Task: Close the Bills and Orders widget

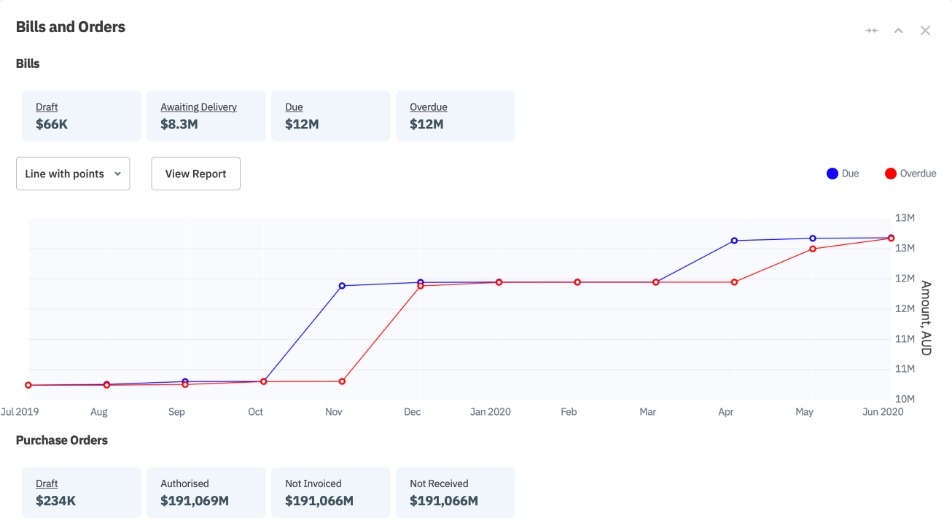Action: (x=925, y=30)
